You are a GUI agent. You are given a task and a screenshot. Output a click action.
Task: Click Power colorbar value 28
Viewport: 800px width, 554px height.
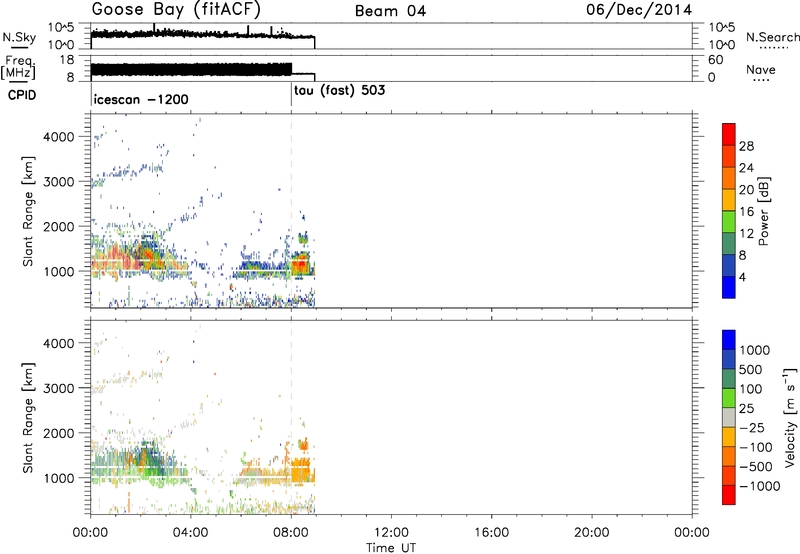[746, 146]
